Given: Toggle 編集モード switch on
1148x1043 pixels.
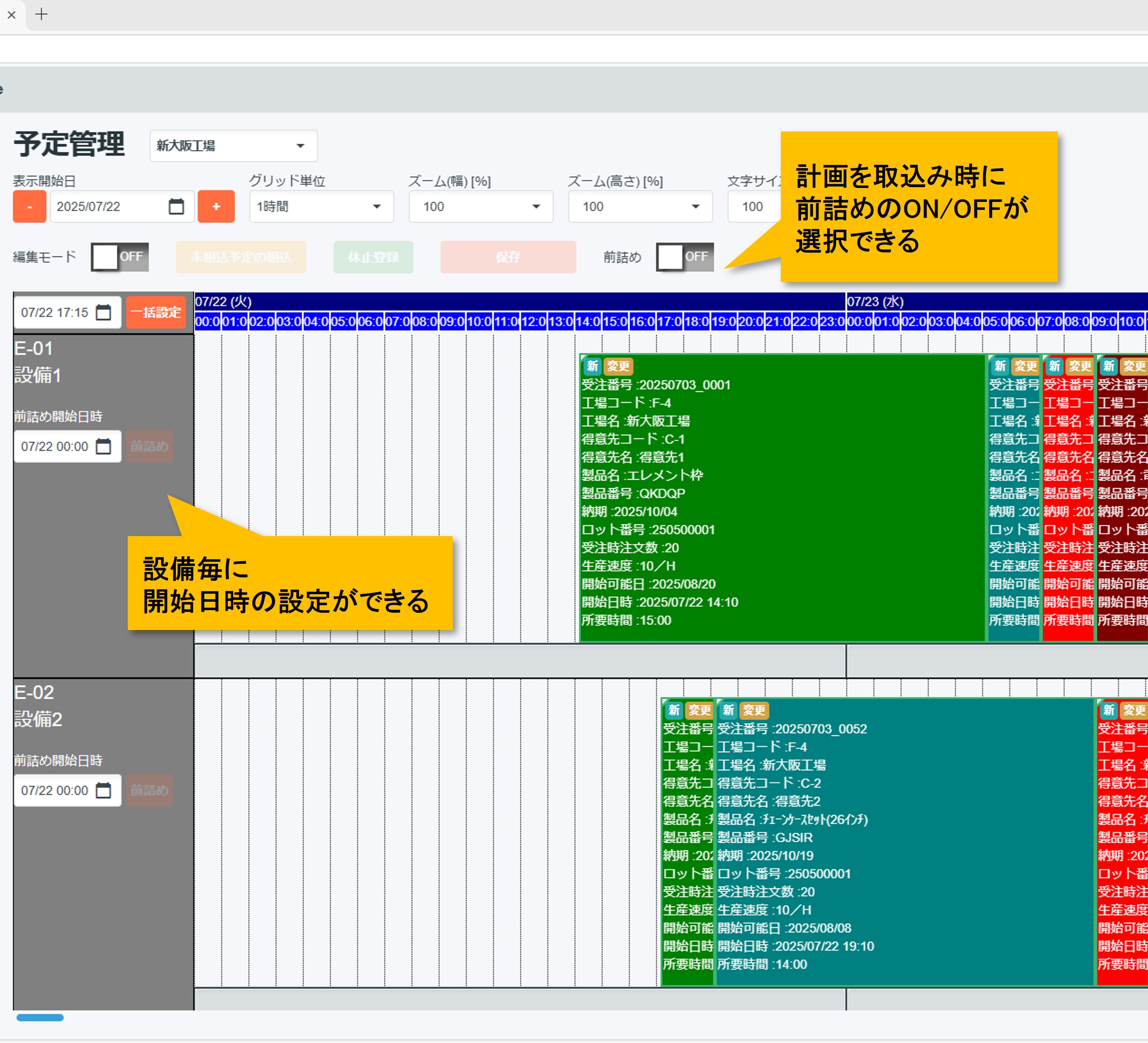Looking at the screenshot, I should pyautogui.click(x=120, y=257).
